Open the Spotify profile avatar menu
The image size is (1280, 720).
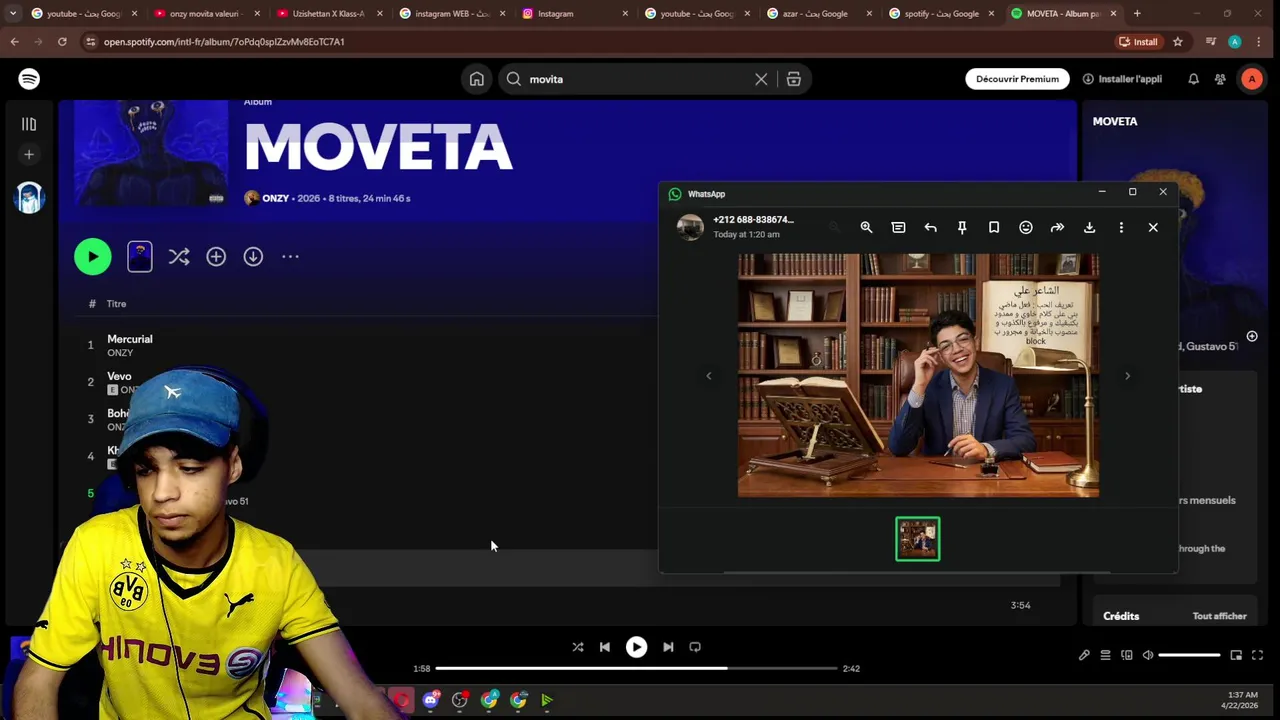pos(1252,79)
